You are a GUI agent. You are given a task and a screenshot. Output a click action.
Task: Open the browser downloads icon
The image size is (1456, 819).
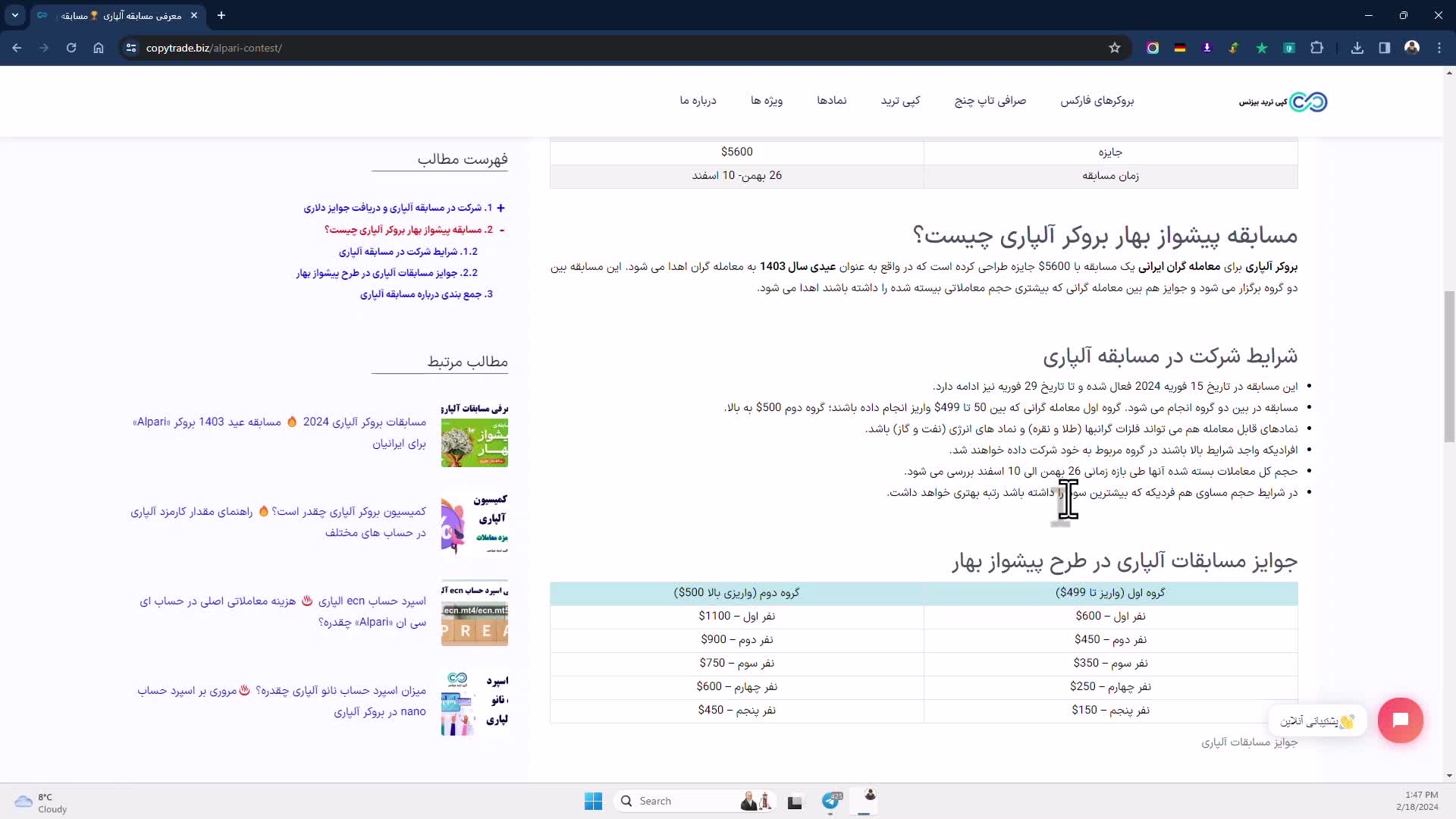(1357, 48)
